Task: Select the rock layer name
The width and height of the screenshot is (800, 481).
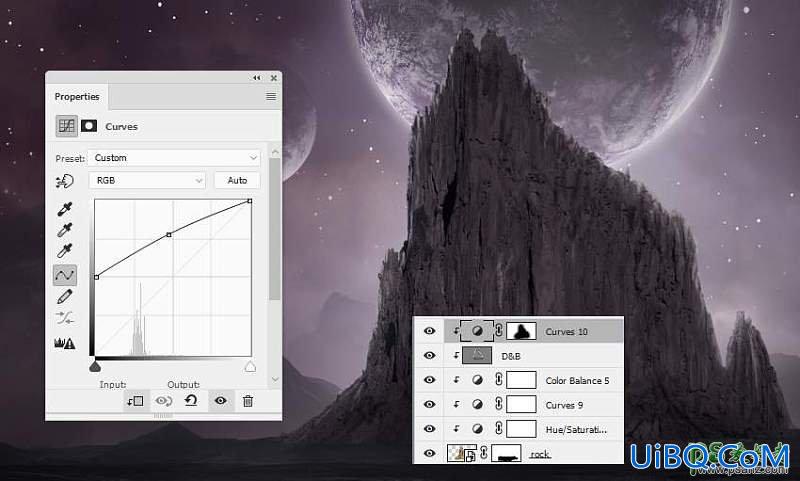Action: coord(540,454)
